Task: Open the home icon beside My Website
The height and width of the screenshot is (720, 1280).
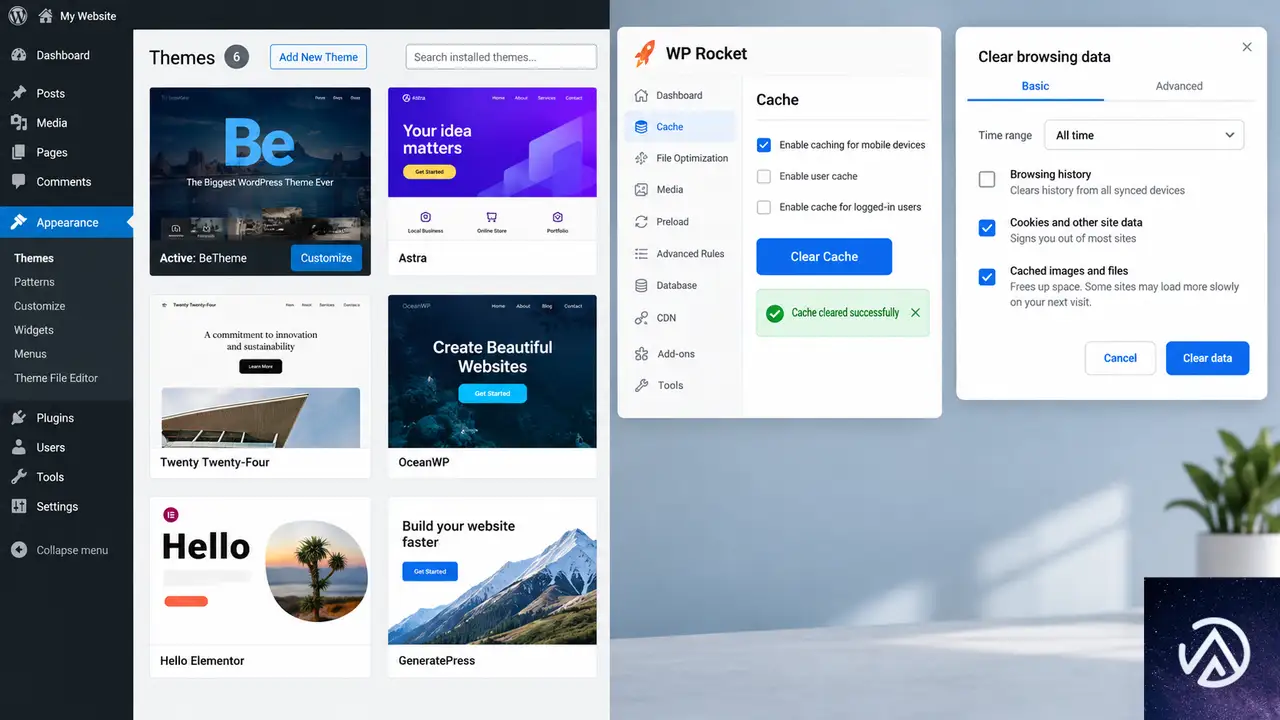Action: click(46, 16)
